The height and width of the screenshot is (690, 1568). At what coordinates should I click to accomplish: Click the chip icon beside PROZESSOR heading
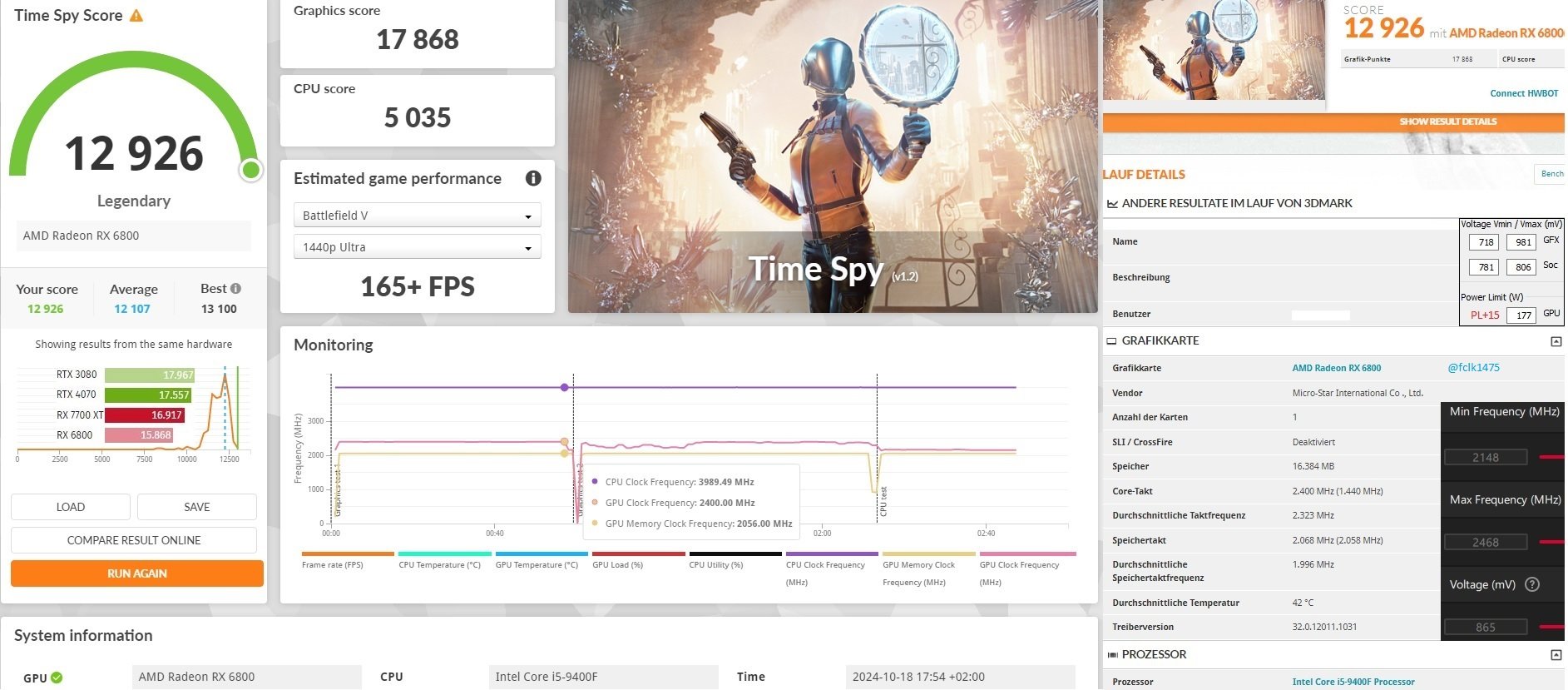[1112, 655]
